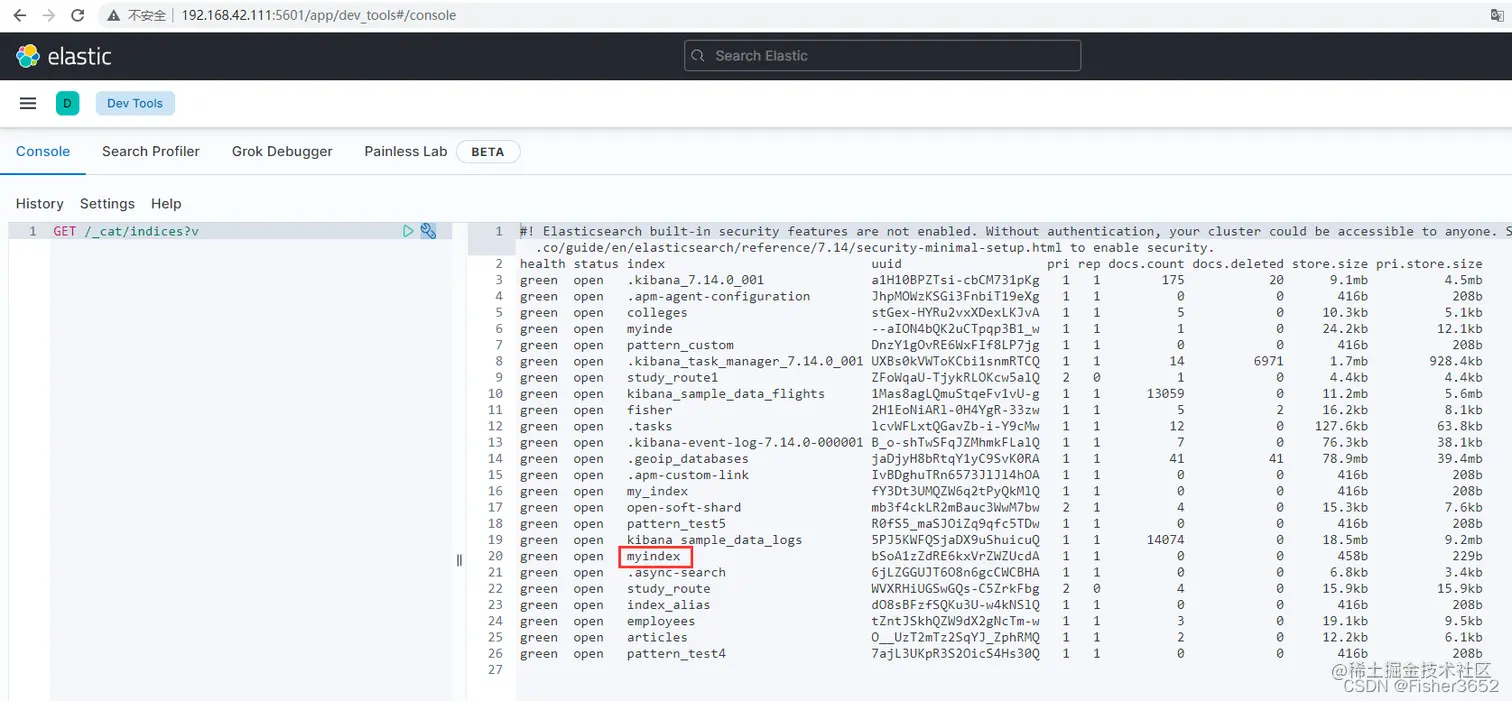
Task: Click the health column header
Action: point(543,264)
